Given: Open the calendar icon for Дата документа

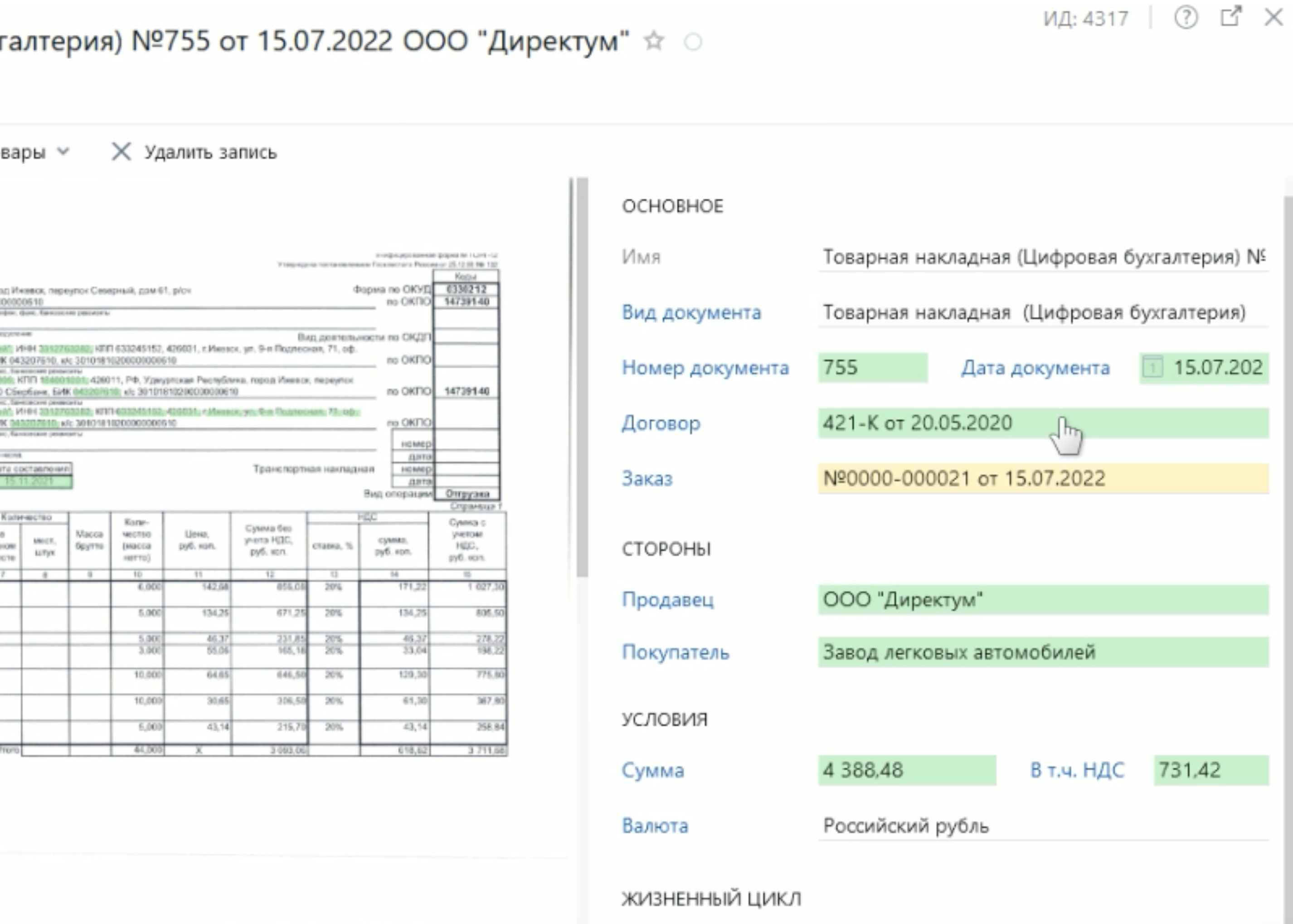Looking at the screenshot, I should (x=1153, y=368).
